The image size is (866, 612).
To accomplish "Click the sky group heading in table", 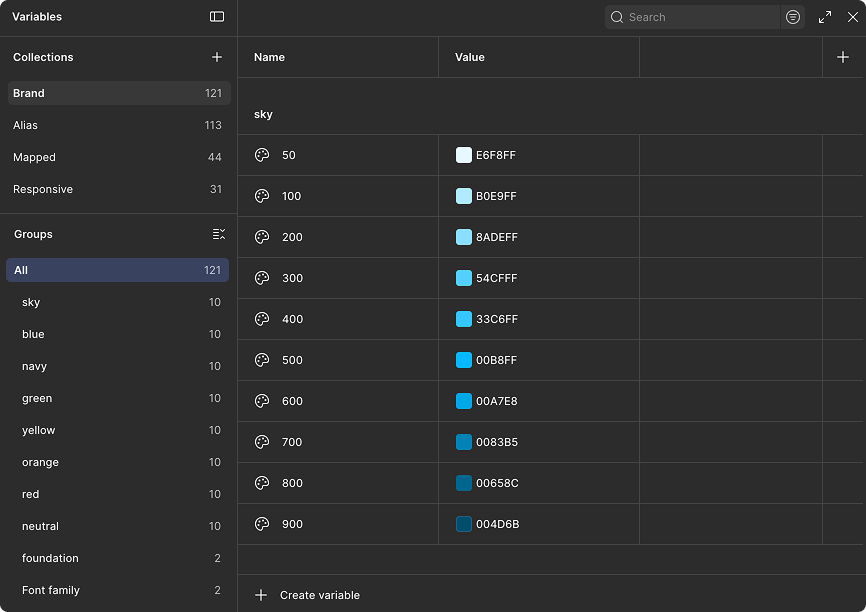I will [x=263, y=114].
